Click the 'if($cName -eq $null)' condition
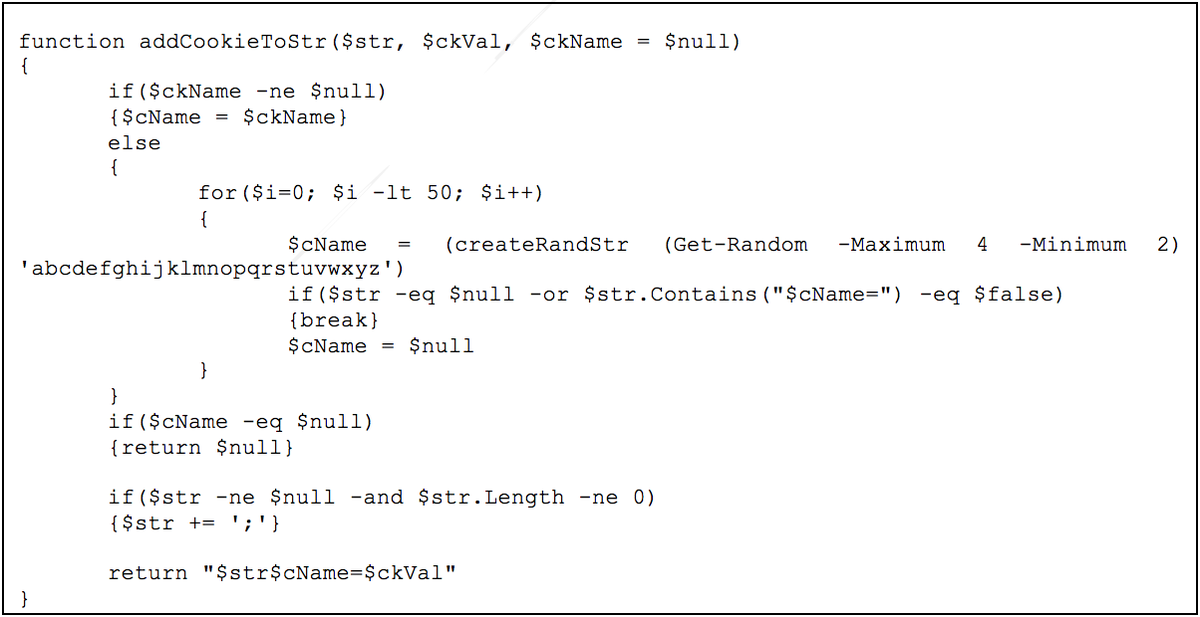Screen dimensions: 1200x617 pyautogui.click(x=240, y=422)
